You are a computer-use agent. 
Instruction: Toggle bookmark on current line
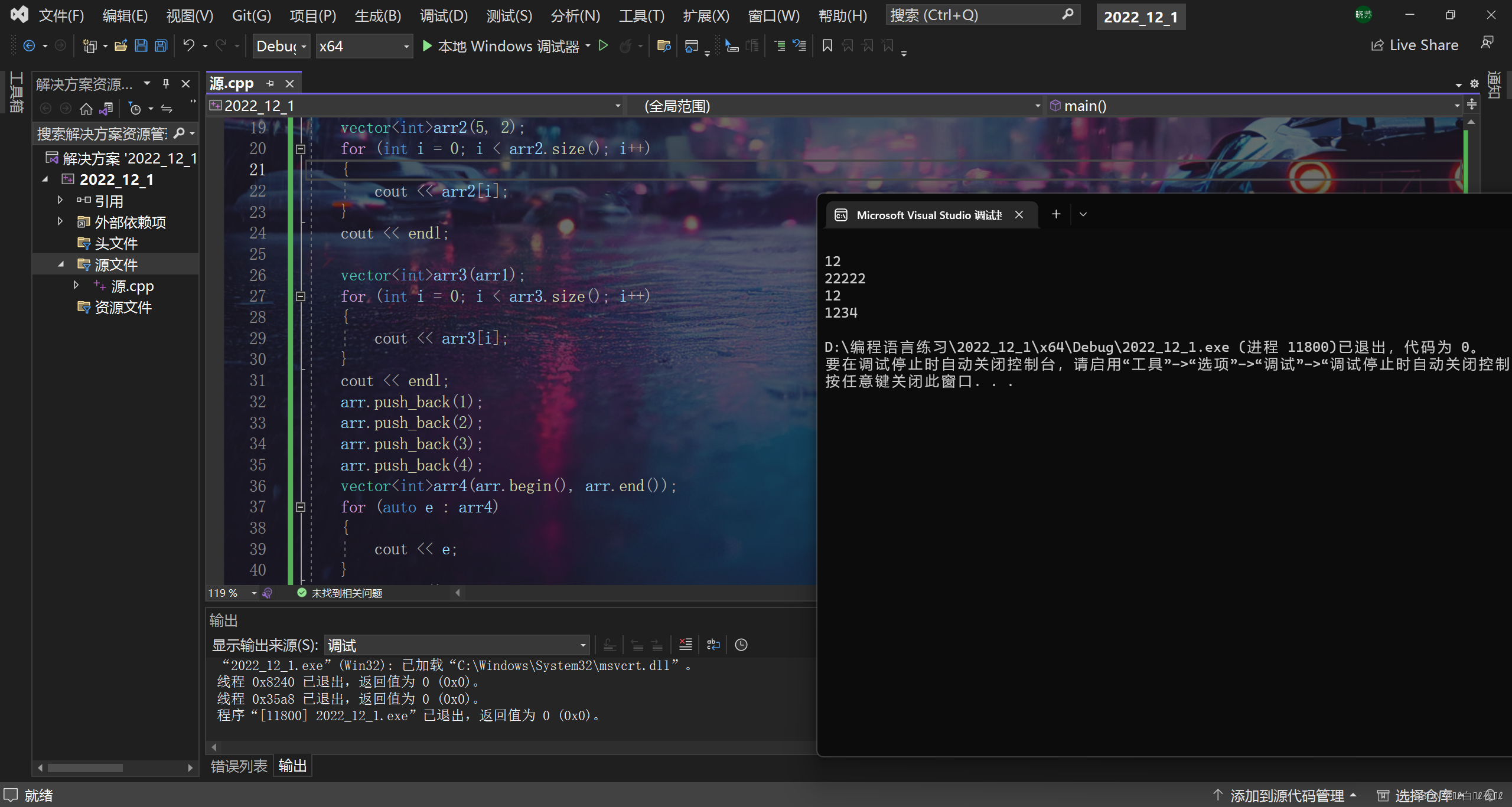[827, 46]
